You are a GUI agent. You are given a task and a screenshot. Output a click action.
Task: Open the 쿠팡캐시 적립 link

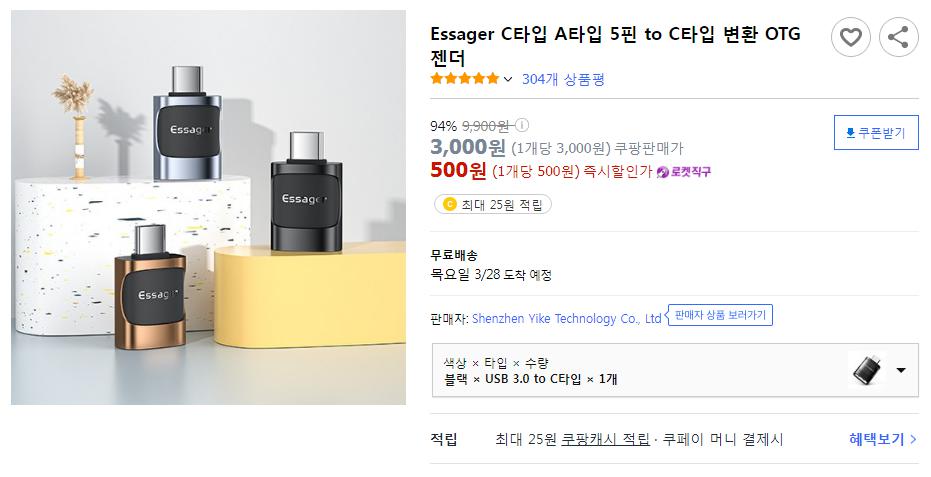[x=605, y=440]
